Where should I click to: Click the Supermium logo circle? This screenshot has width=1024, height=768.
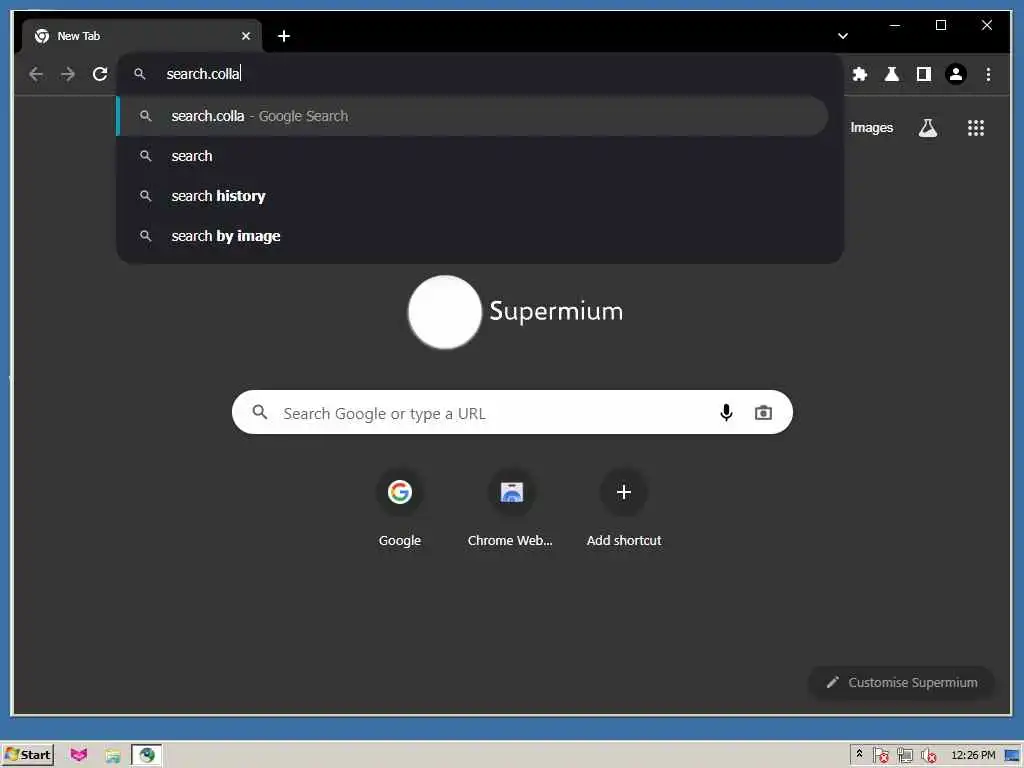coord(445,312)
